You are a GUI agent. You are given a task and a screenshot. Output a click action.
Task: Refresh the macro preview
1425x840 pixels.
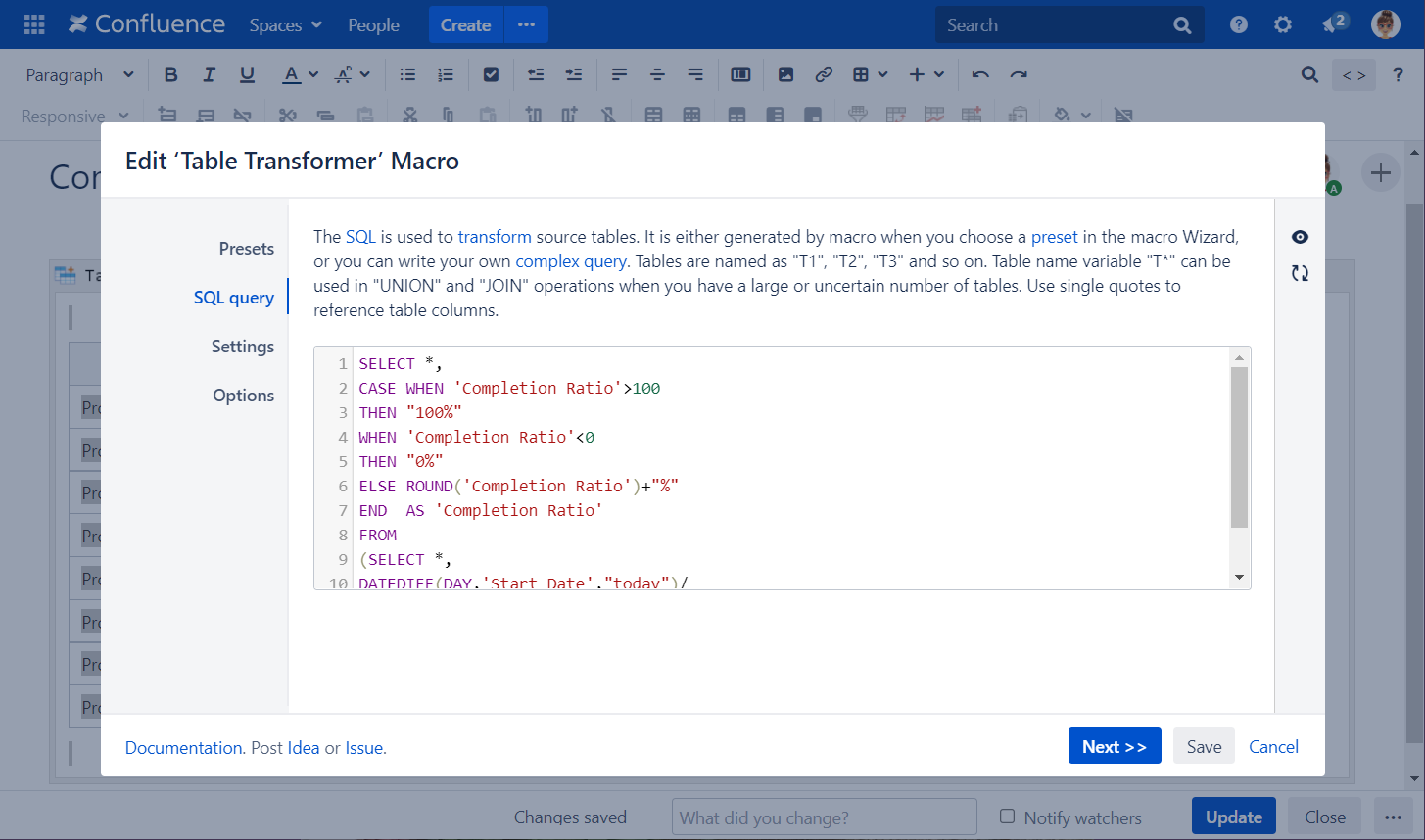click(1300, 273)
